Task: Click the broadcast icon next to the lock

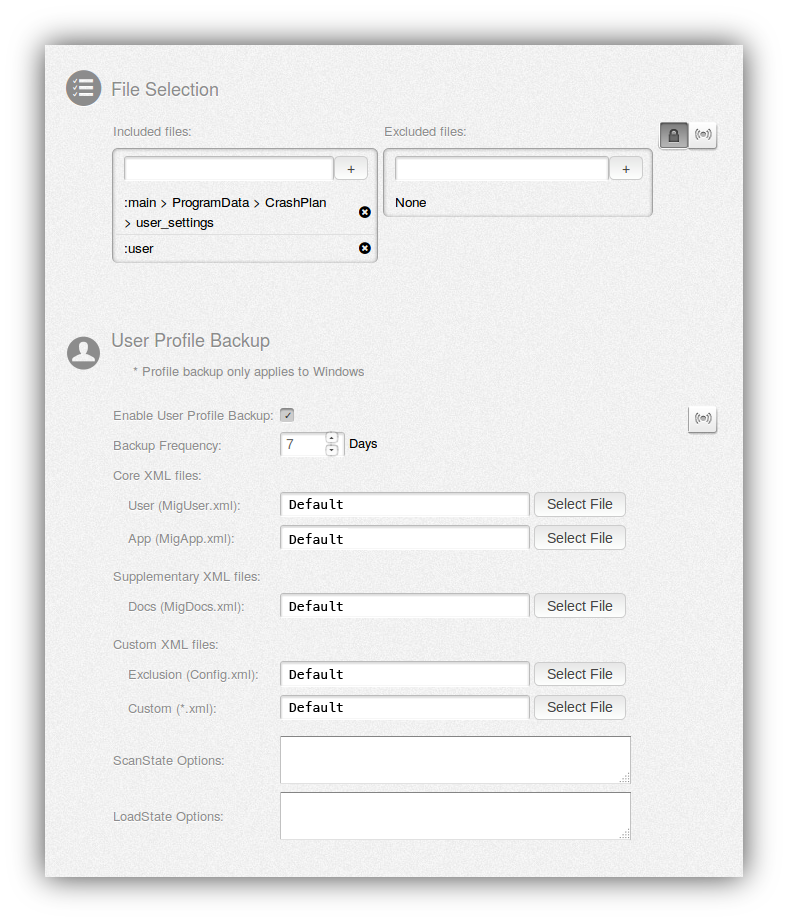Action: click(702, 135)
